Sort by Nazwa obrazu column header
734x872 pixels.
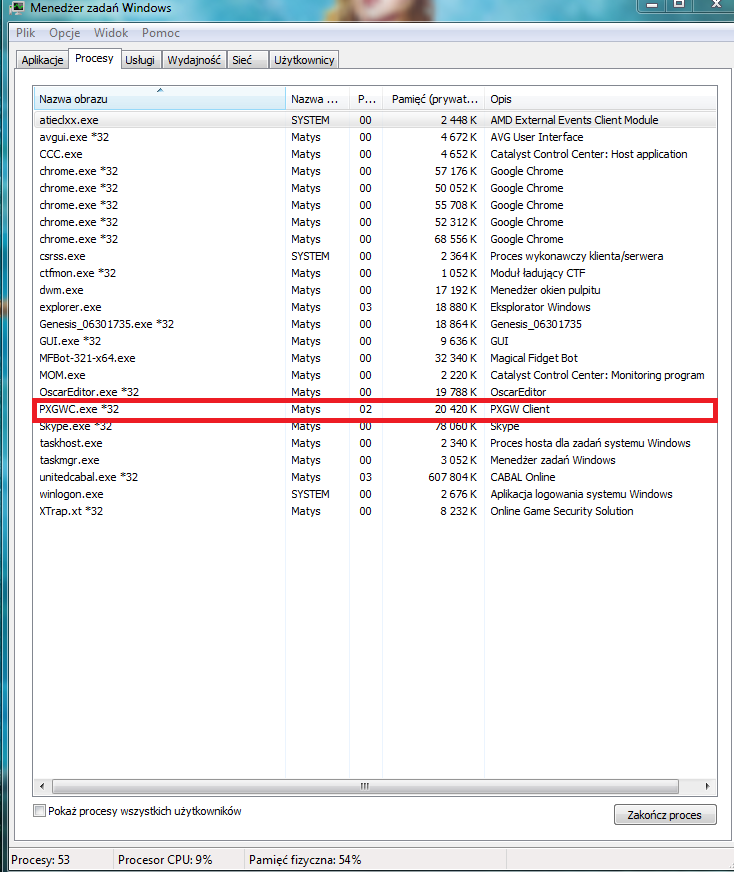point(159,99)
